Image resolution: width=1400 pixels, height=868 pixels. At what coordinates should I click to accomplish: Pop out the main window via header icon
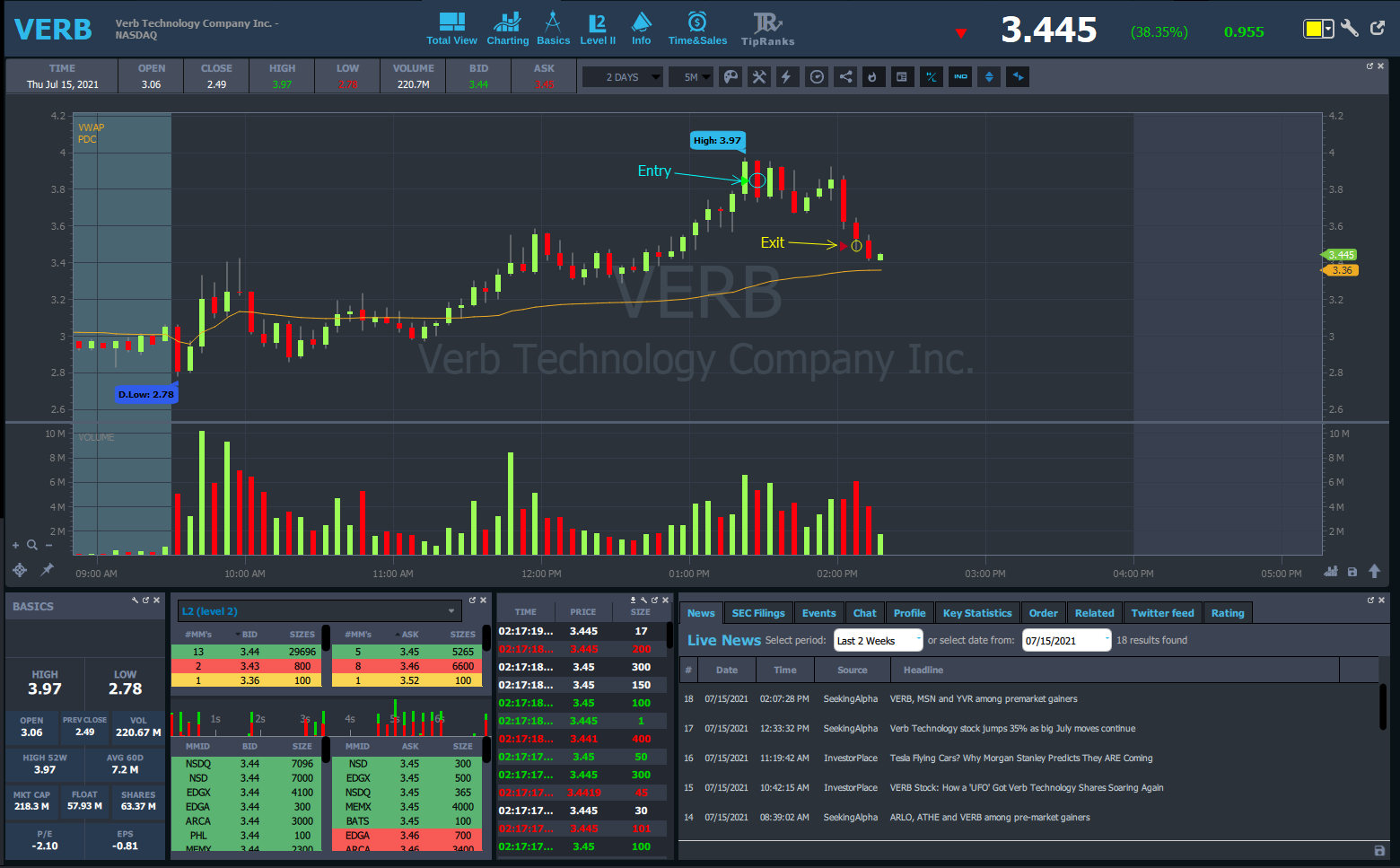pos(1378,29)
